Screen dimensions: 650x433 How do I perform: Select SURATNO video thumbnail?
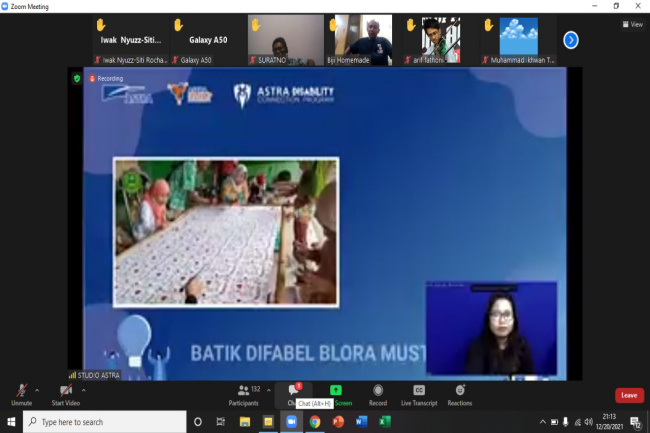coord(286,40)
